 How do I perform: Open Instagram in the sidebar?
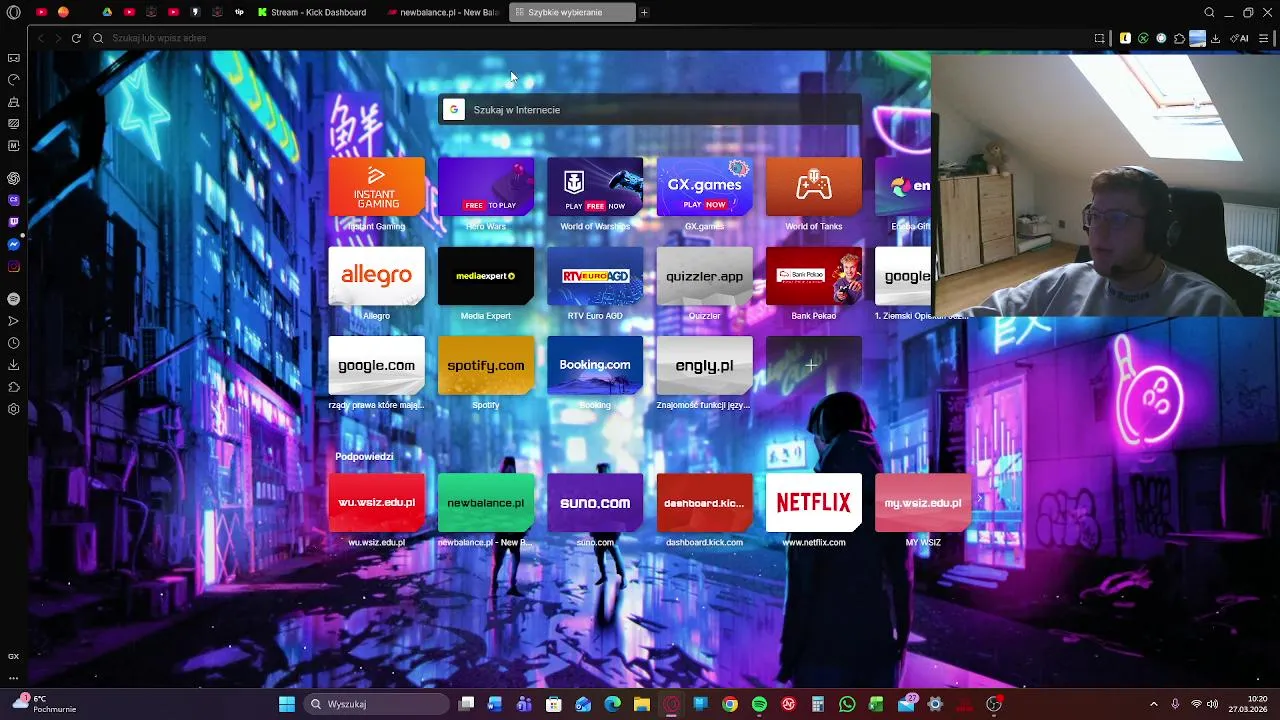[x=13, y=266]
